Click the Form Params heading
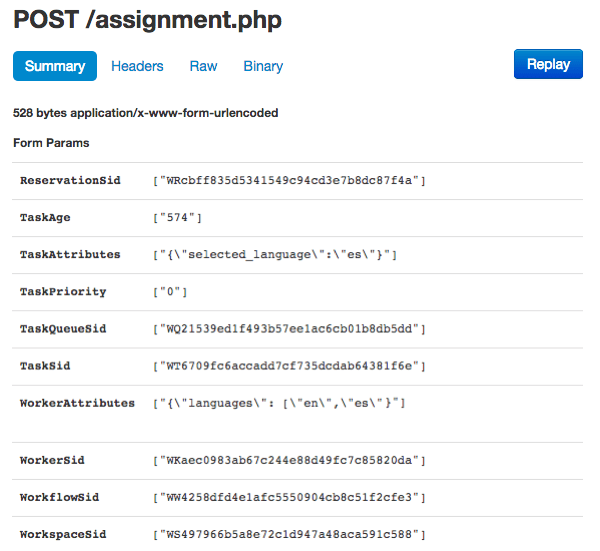This screenshot has width=600, height=551. (51, 143)
